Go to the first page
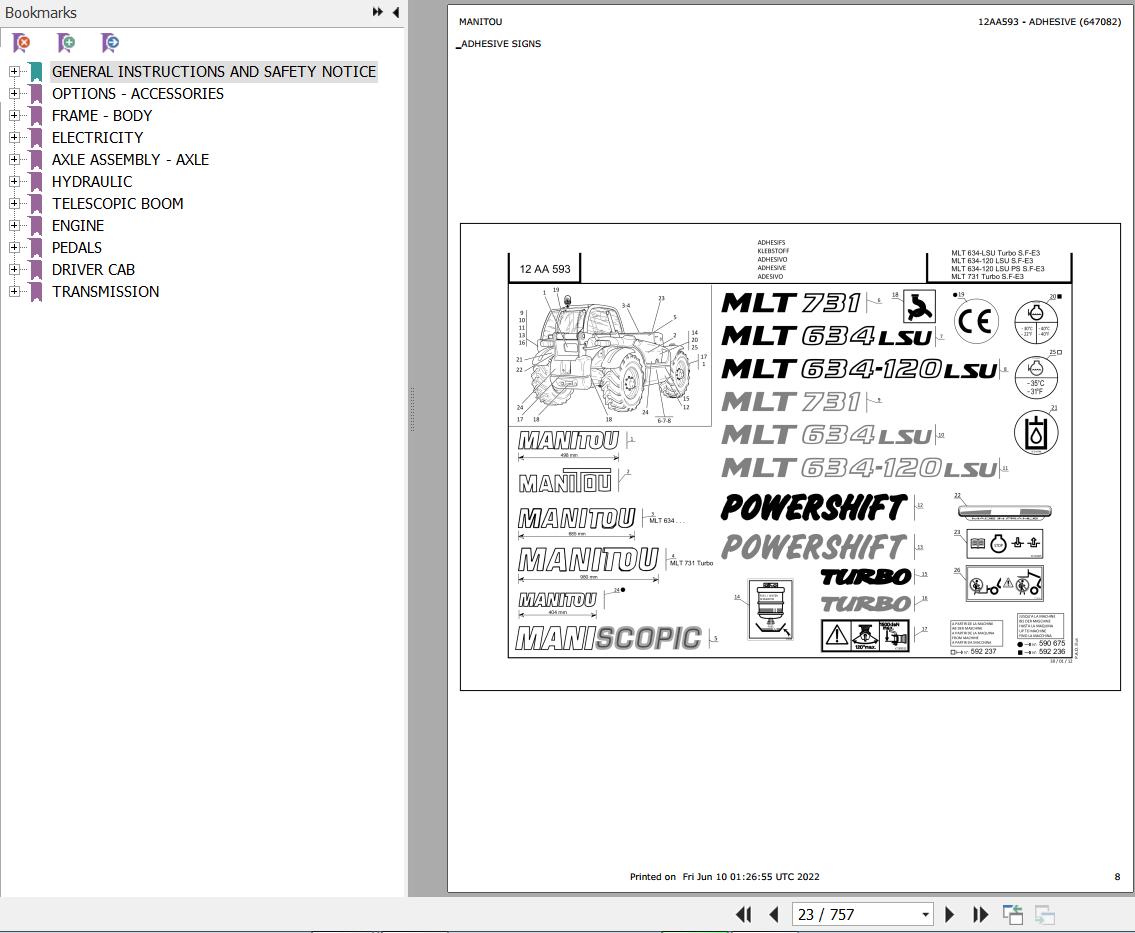 pyautogui.click(x=743, y=915)
